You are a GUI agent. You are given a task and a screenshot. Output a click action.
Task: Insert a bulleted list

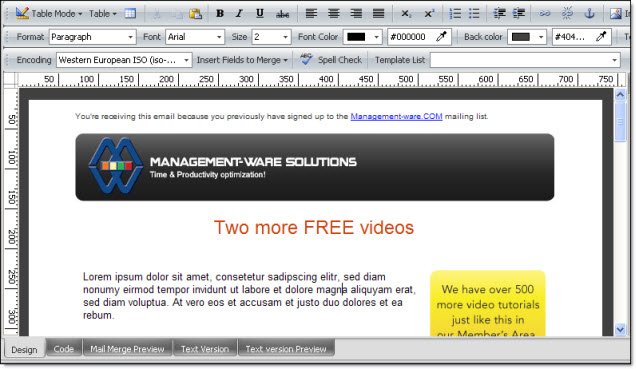474,13
